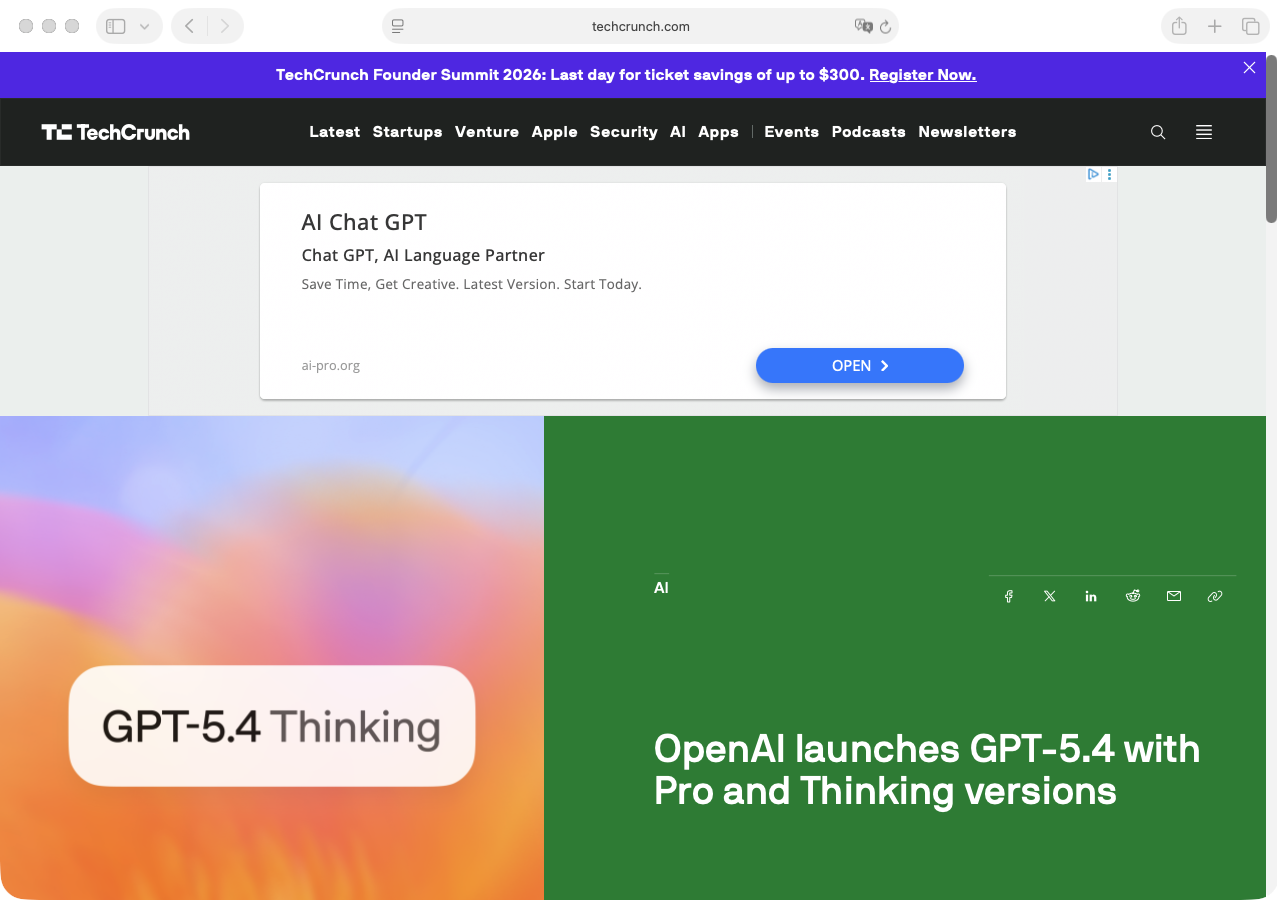Open TechCrunch search with the magnifier icon

(x=1157, y=131)
